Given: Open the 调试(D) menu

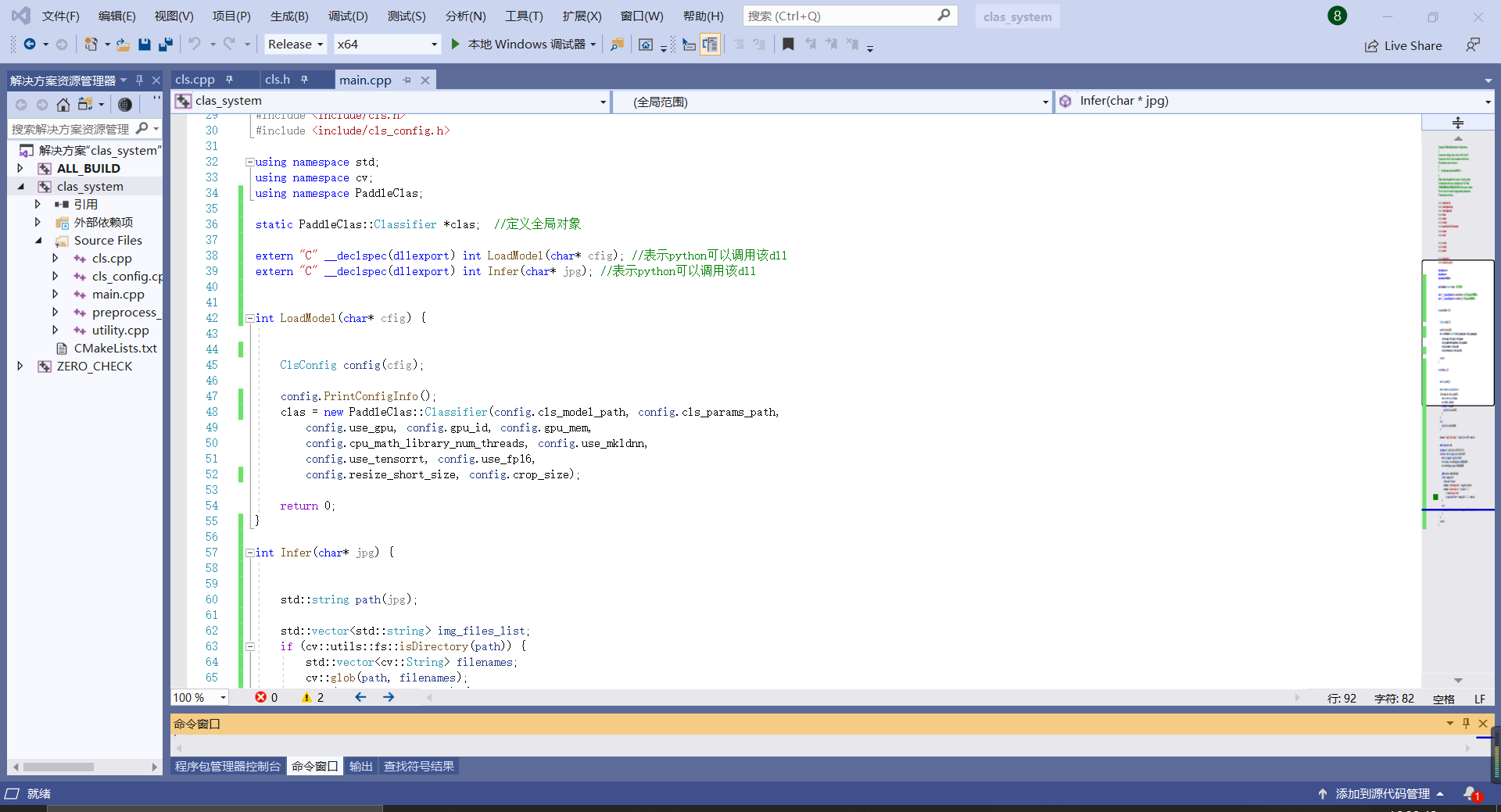Looking at the screenshot, I should coord(348,16).
